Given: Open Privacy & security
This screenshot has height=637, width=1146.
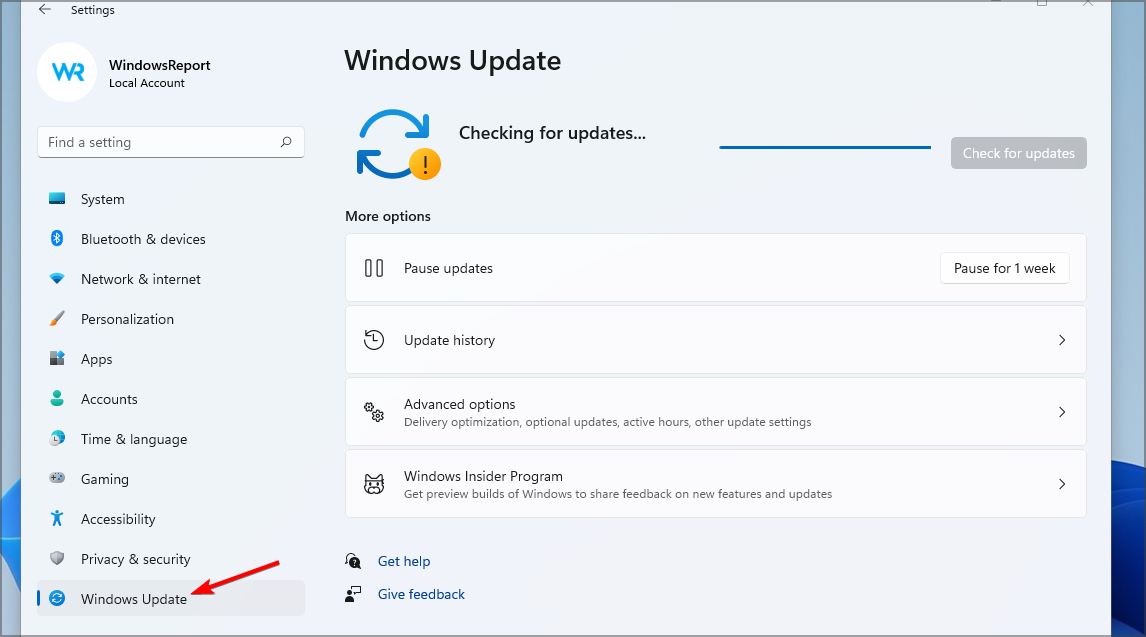Looking at the screenshot, I should (171, 559).
